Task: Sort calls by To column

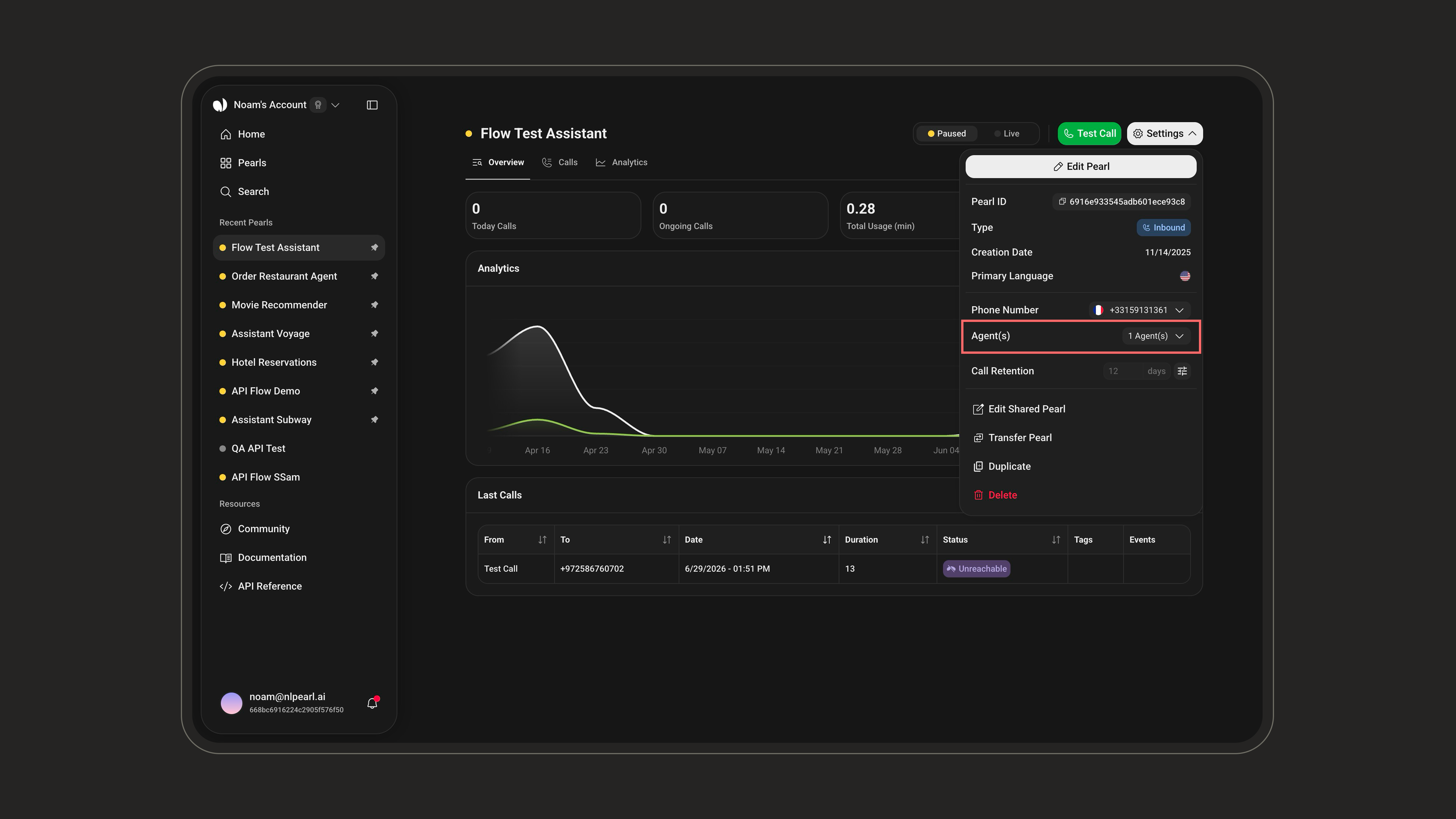Action: pyautogui.click(x=666, y=540)
